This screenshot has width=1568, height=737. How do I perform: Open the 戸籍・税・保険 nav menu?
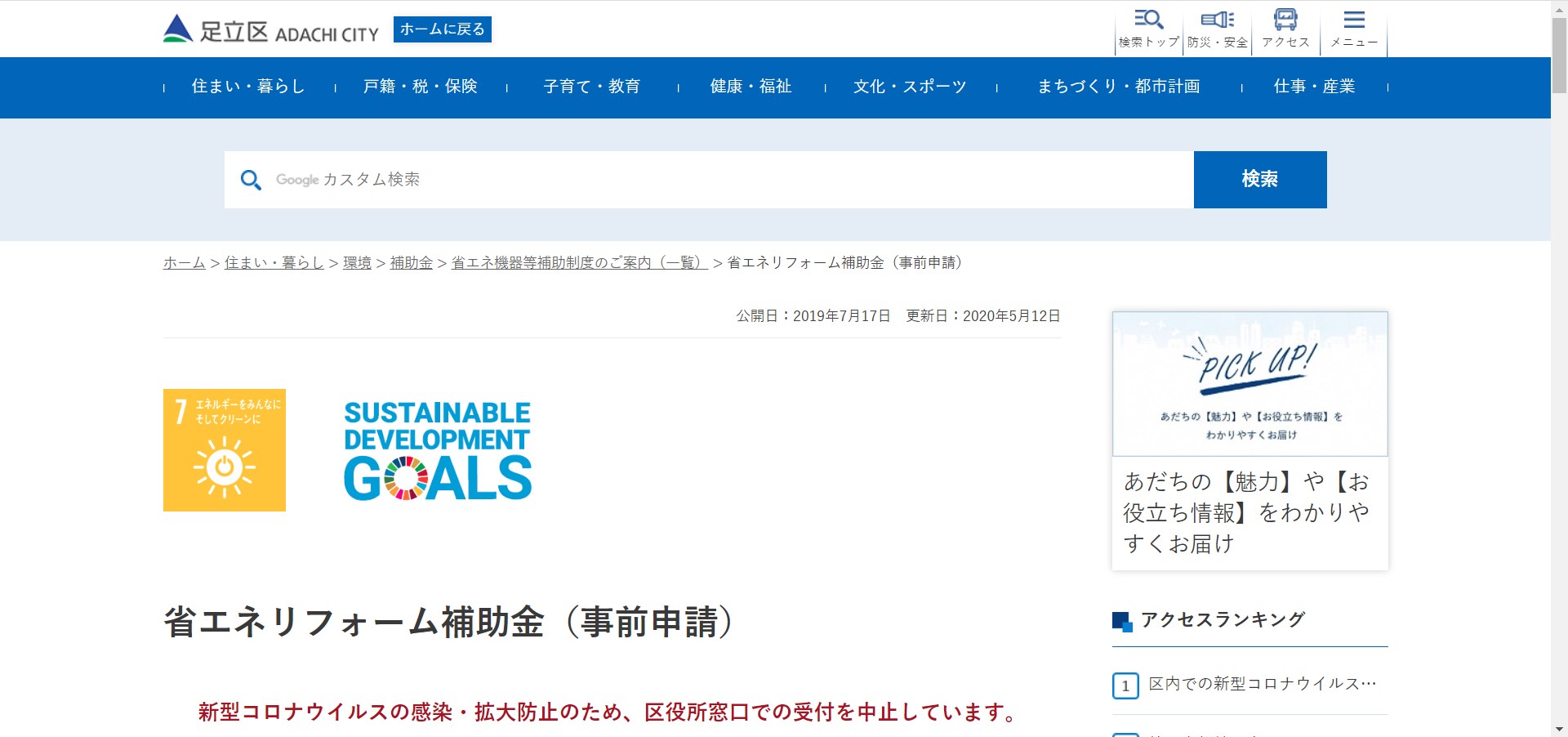420,87
